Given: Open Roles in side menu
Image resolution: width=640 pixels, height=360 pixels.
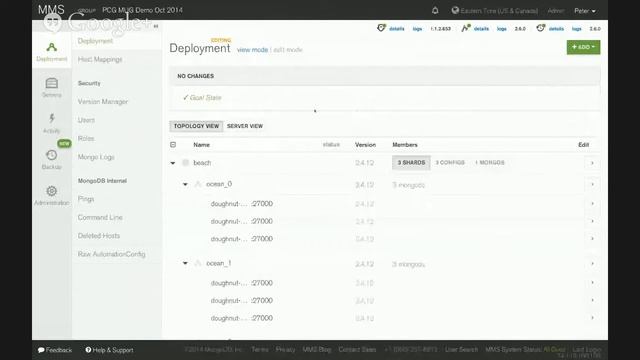Looking at the screenshot, I should tap(86, 138).
